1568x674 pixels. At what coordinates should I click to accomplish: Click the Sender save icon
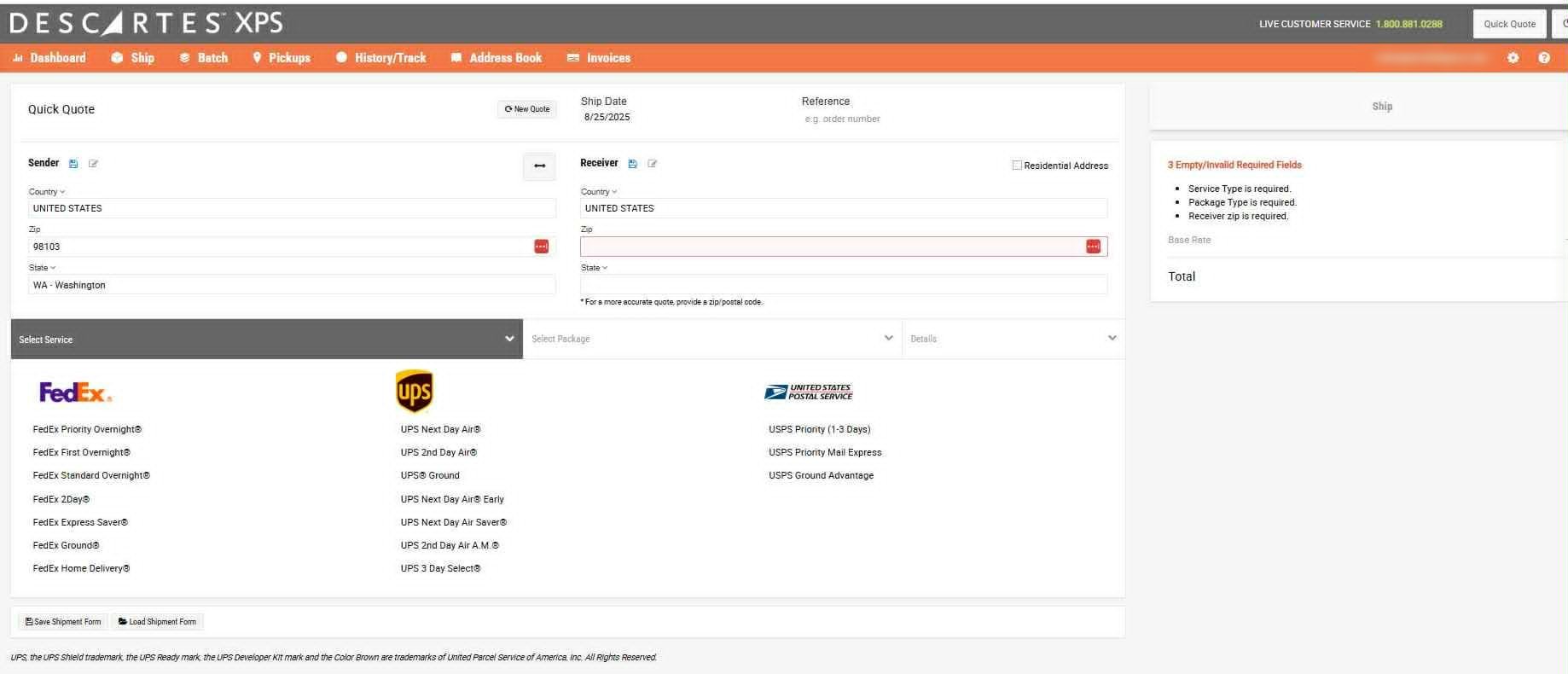pyautogui.click(x=73, y=164)
